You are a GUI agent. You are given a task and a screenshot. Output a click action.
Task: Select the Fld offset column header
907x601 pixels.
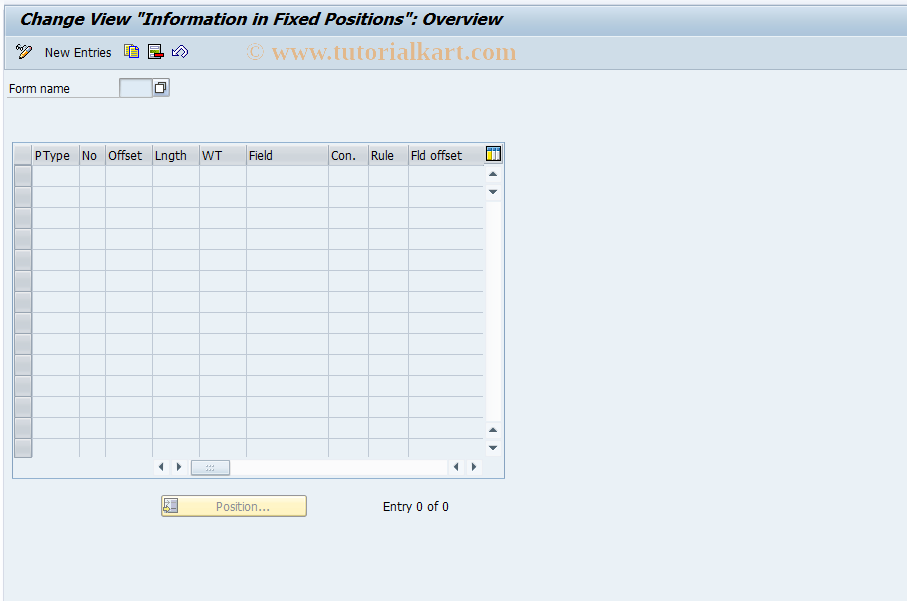446,156
